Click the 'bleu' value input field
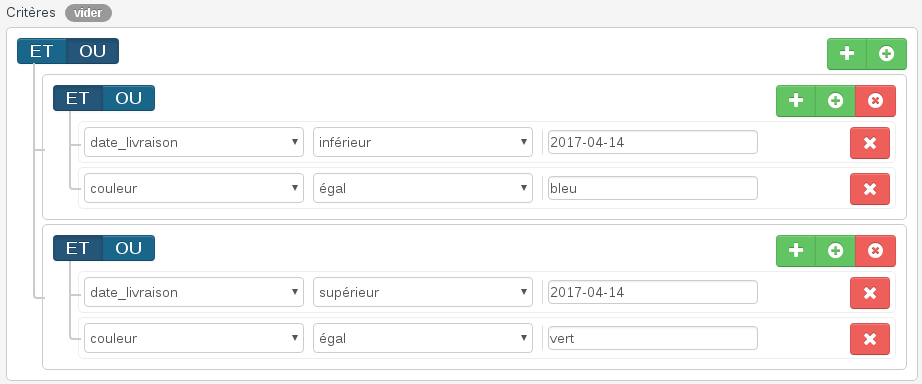Viewport: 922px width, 384px height. point(653,188)
